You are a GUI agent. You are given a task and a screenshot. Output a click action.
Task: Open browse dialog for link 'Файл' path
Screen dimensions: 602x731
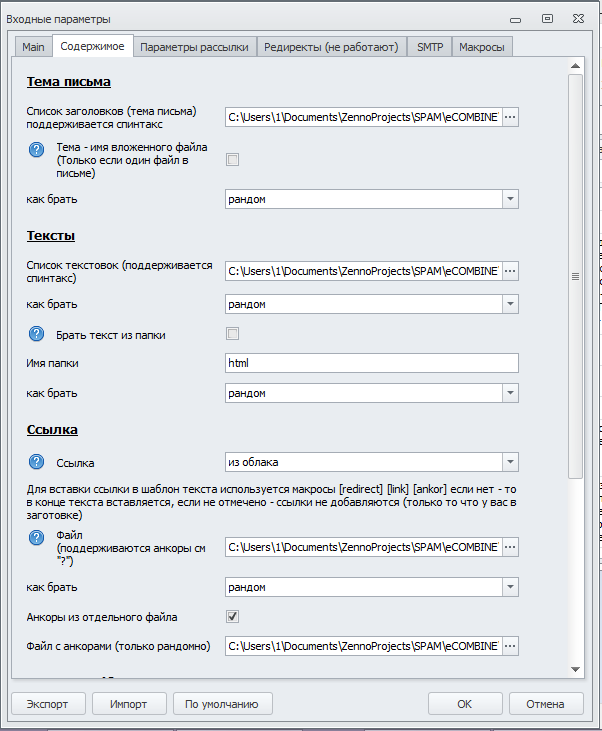pyautogui.click(x=509, y=547)
